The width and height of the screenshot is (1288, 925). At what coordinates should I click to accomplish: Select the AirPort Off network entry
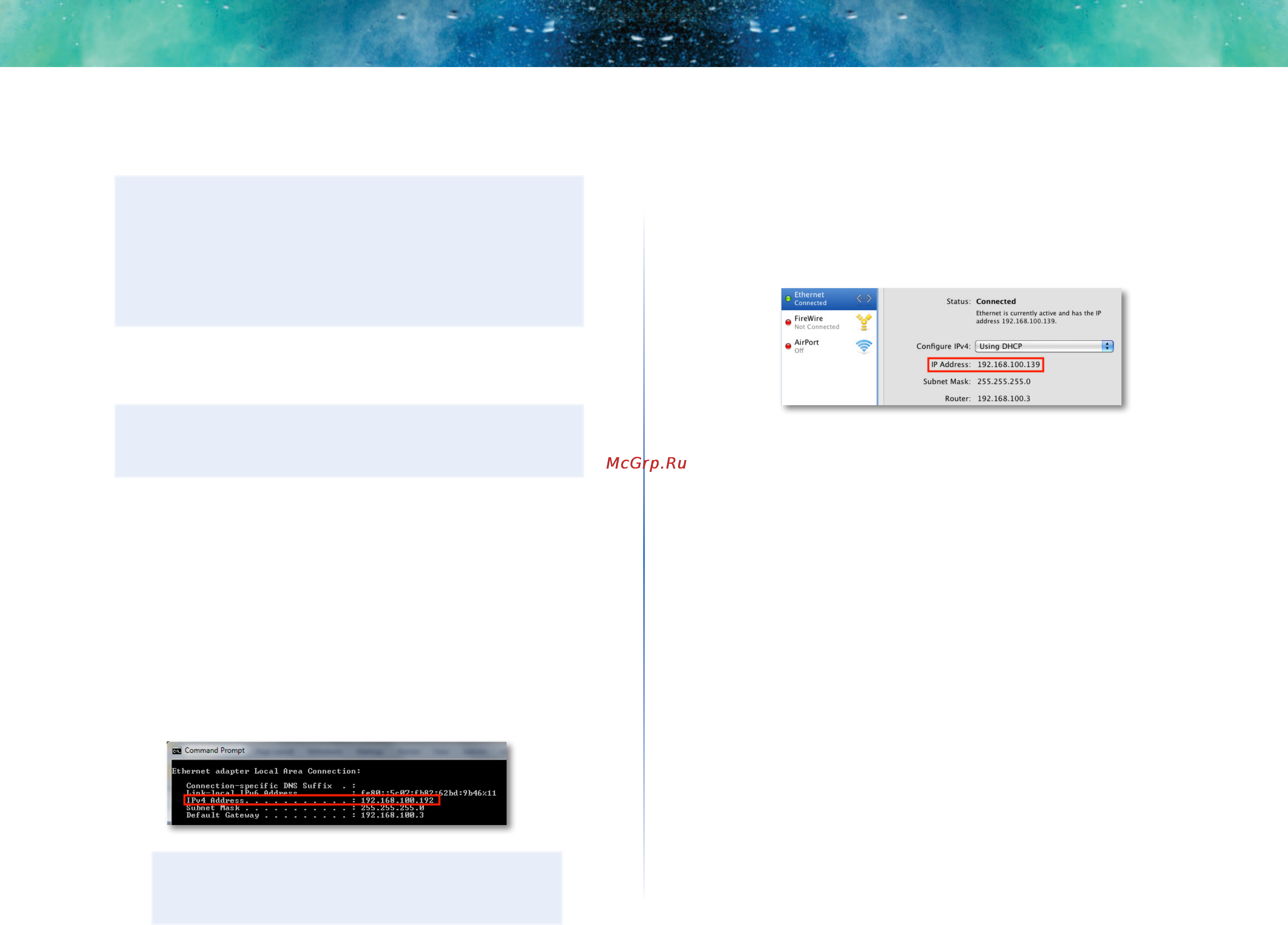(829, 346)
